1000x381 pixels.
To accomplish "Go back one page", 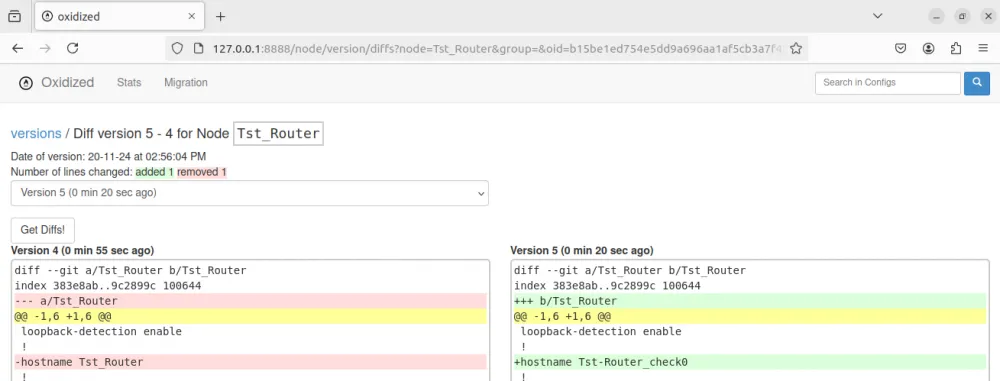I will (18, 49).
